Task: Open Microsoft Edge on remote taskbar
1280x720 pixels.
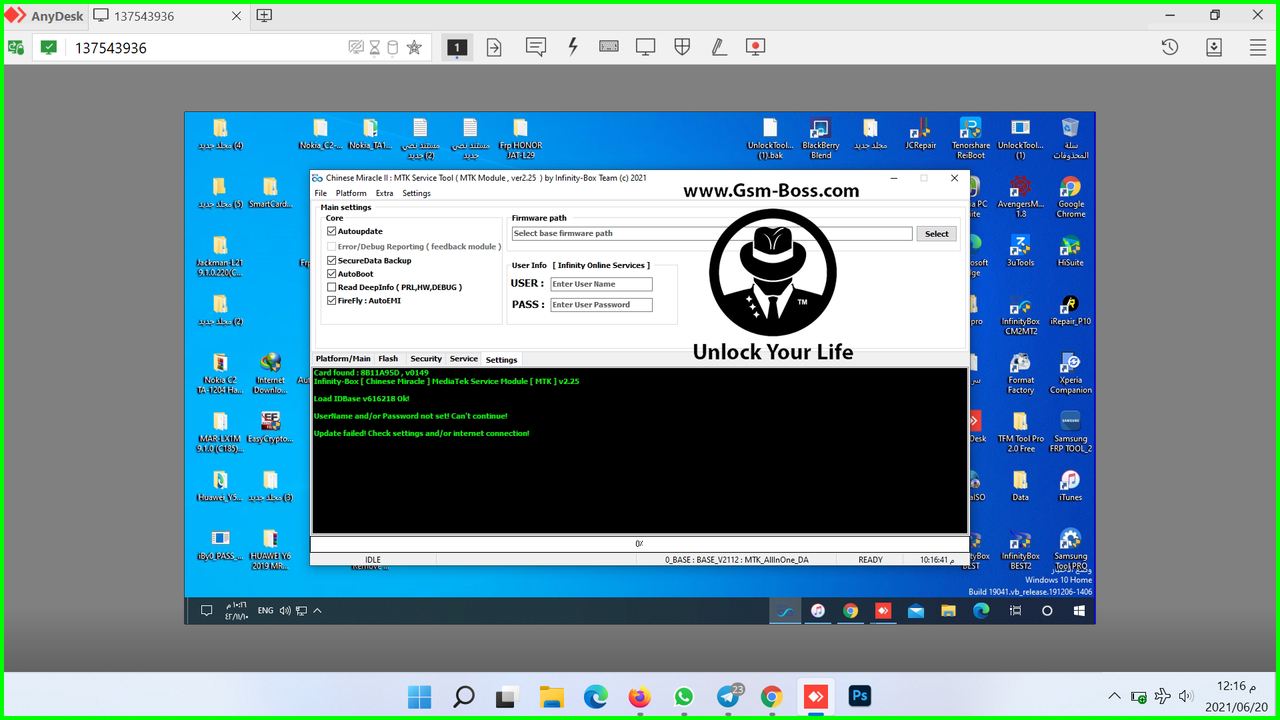Action: point(982,611)
